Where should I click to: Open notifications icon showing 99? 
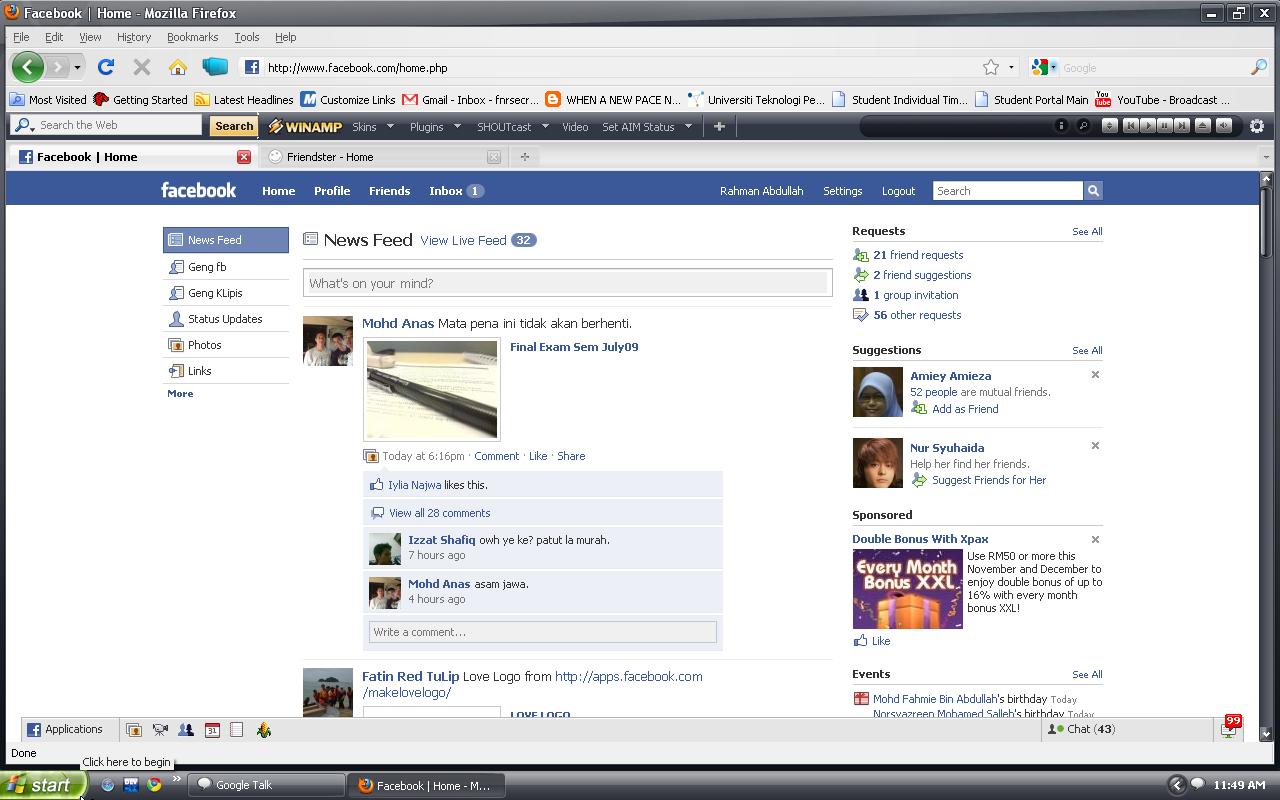[x=1229, y=727]
